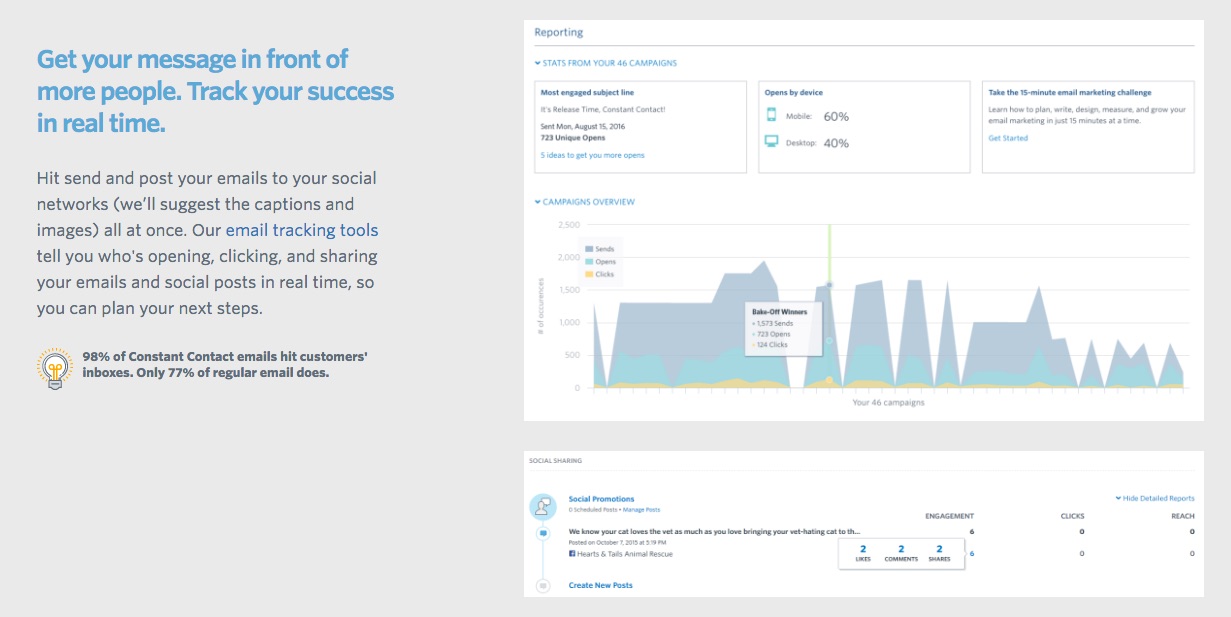Collapse the Stats From Your 46 Campaigns section
This screenshot has width=1231, height=617.
[x=606, y=63]
